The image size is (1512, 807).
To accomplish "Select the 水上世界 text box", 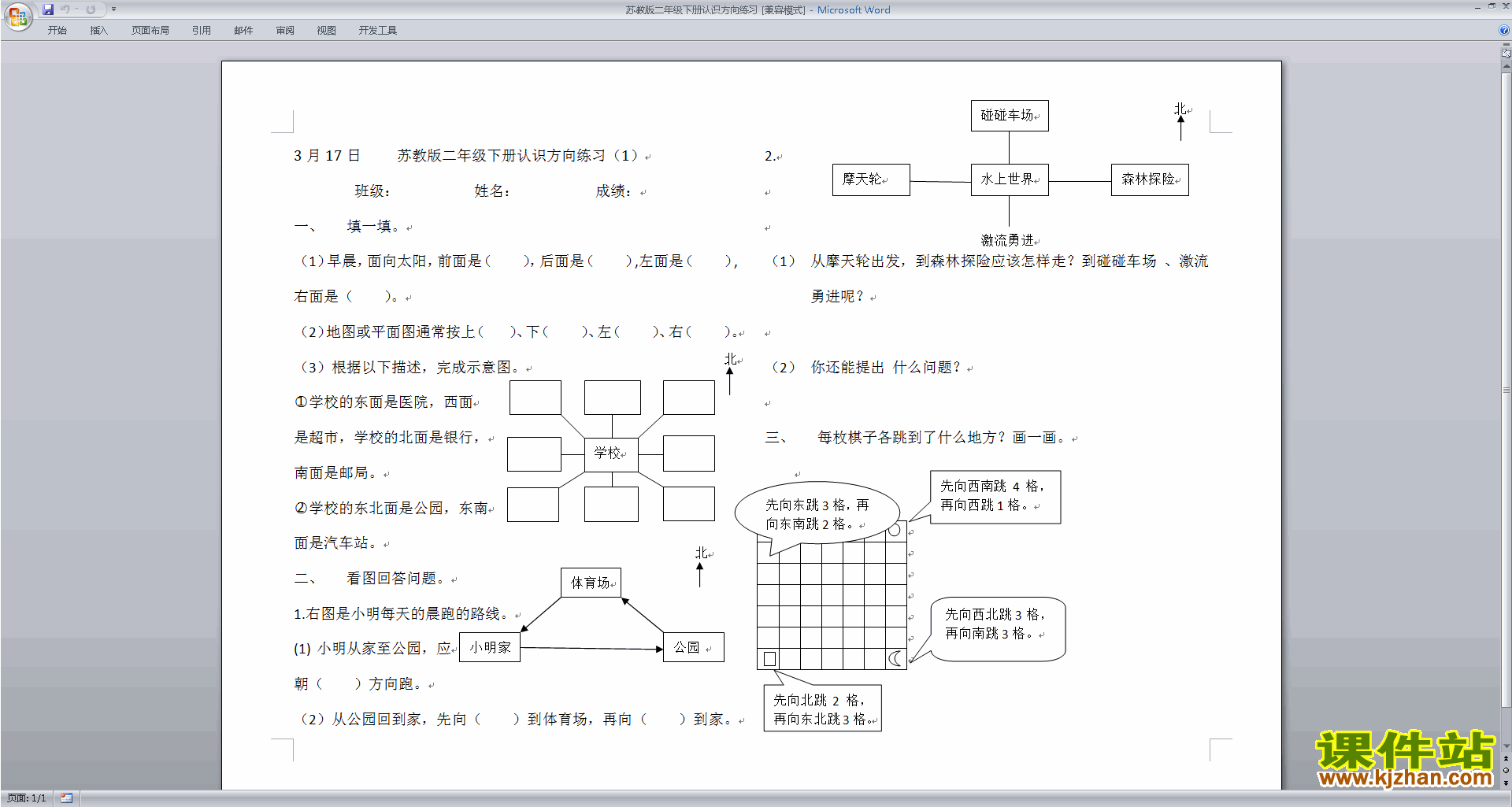I will click(1010, 180).
